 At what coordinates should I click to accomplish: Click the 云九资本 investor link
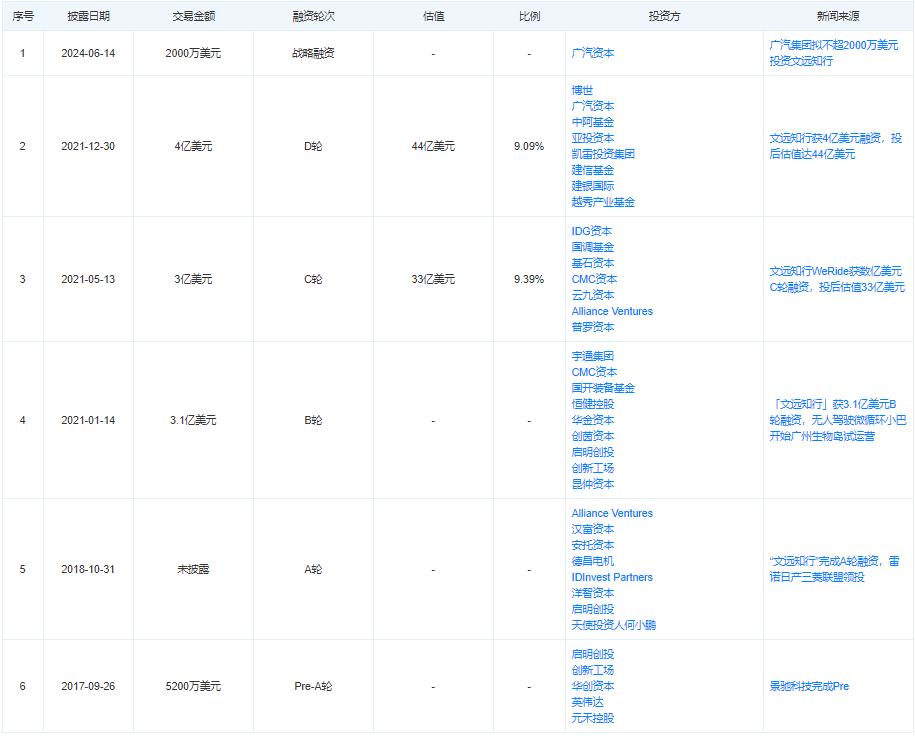(592, 295)
